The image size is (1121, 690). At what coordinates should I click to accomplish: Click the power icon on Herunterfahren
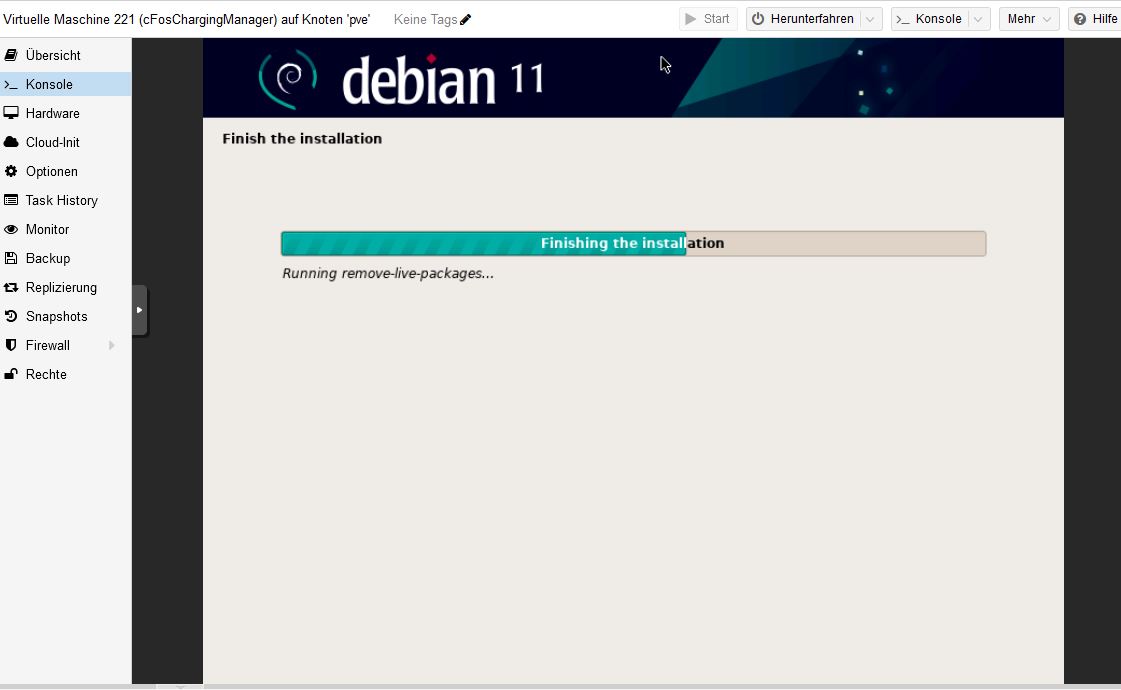[758, 19]
